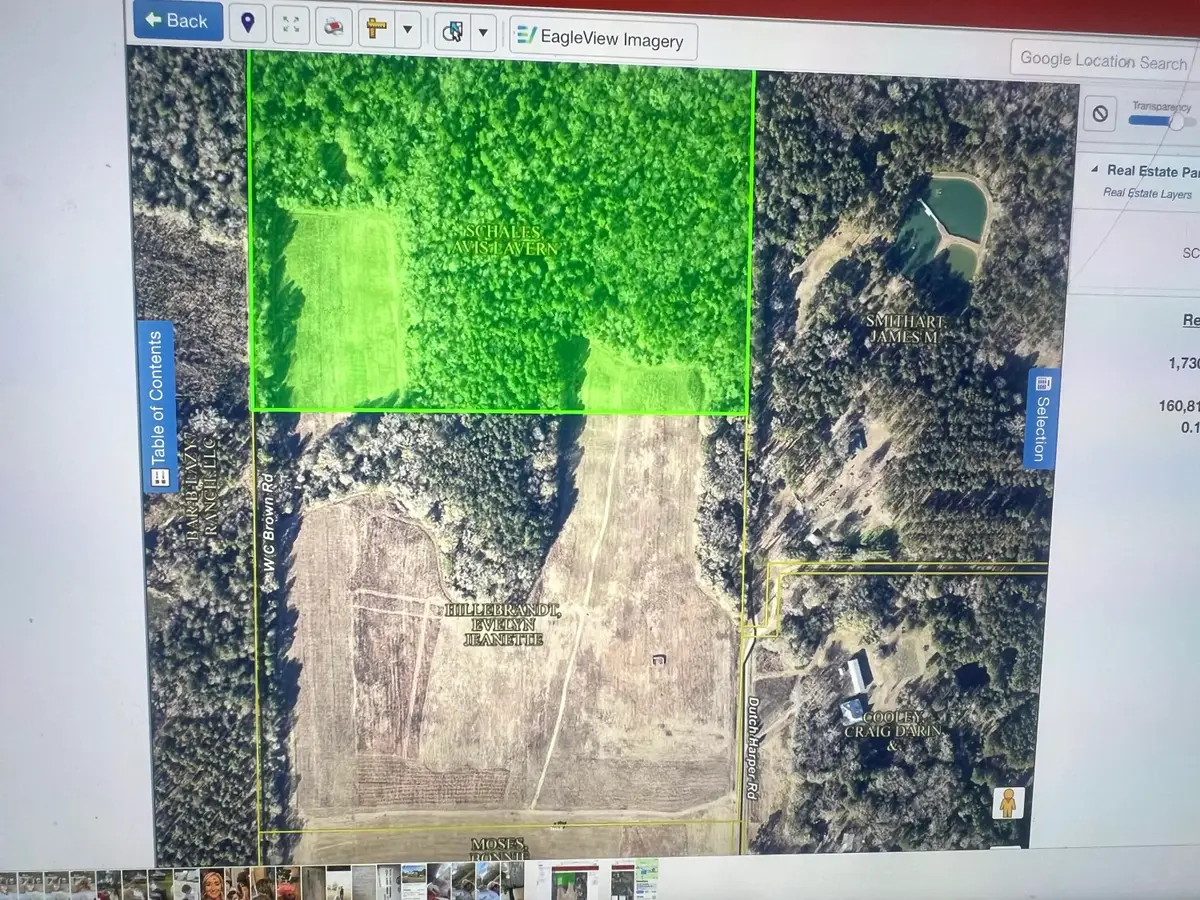Click the zoom to full extent icon
This screenshot has height=900, width=1200.
click(291, 25)
